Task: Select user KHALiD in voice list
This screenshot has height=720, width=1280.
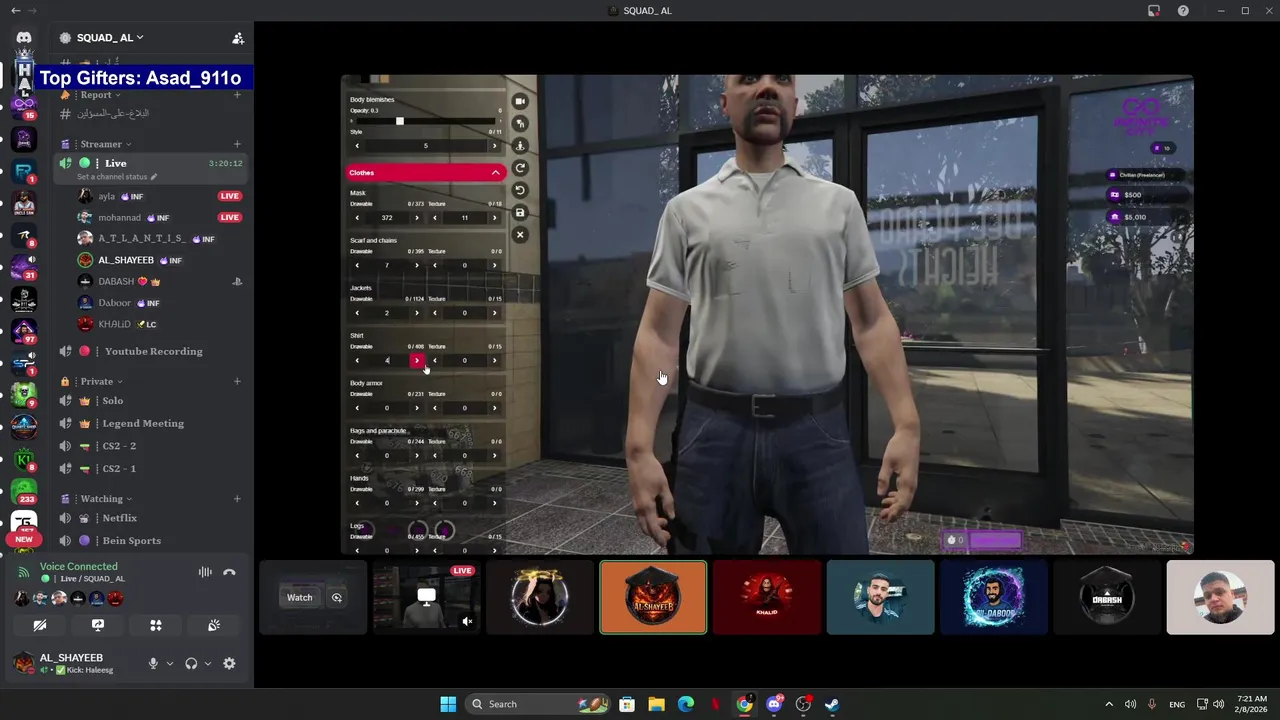Action: click(160, 324)
